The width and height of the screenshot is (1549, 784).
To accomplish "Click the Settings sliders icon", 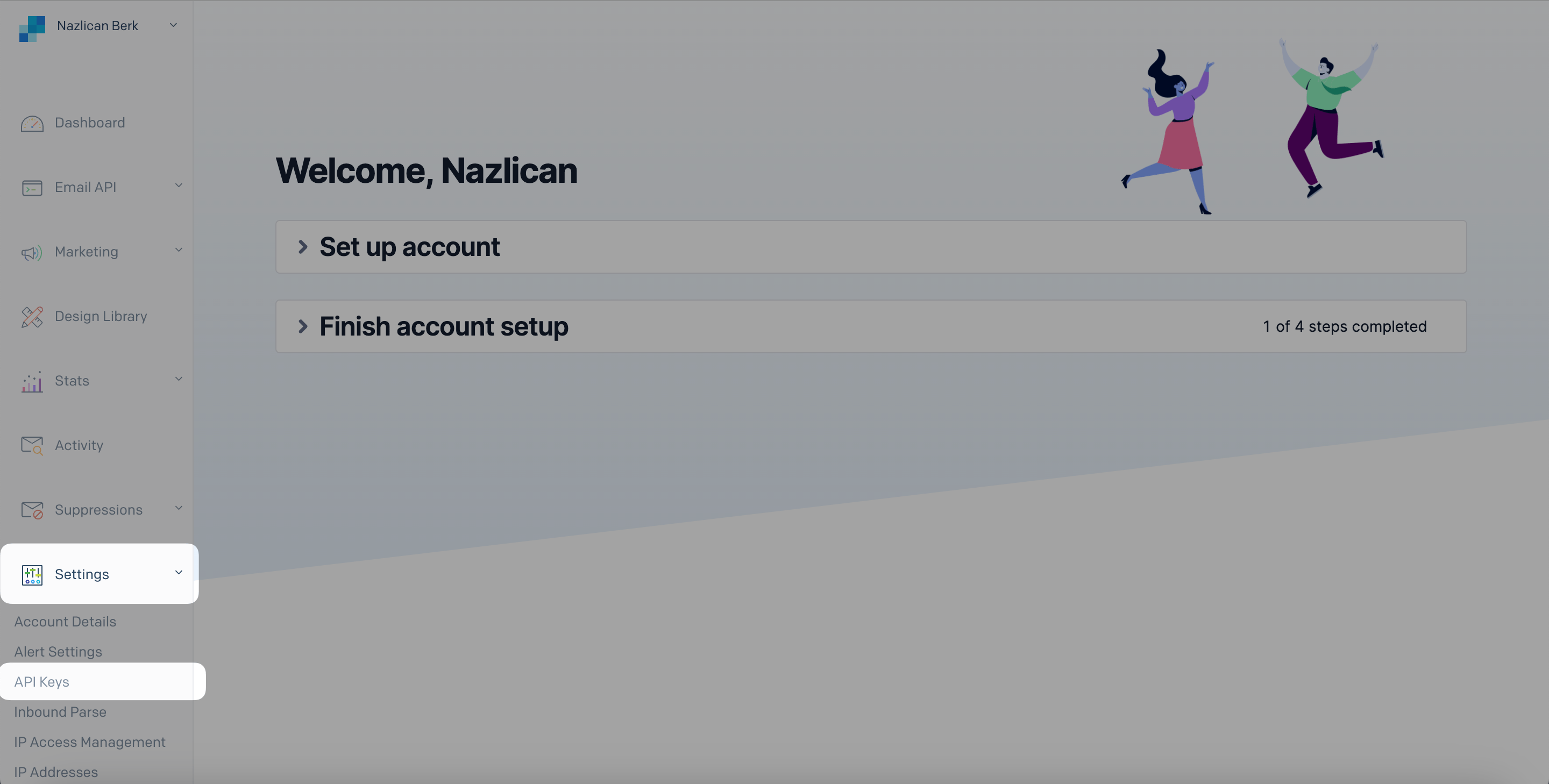I will [x=32, y=574].
